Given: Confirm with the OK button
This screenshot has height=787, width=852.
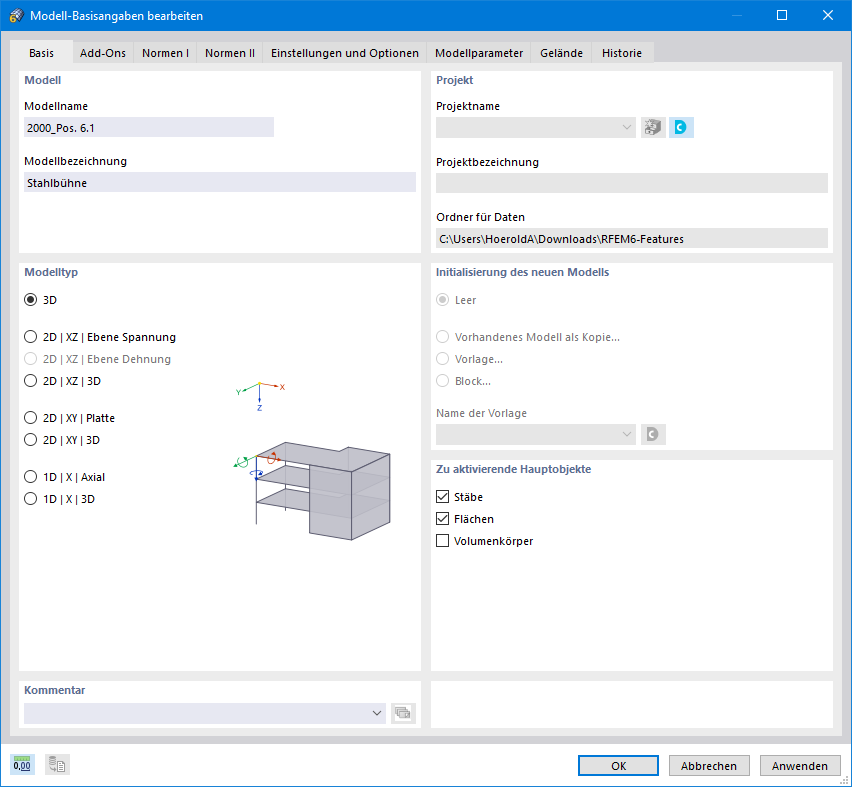Looking at the screenshot, I should 618,765.
